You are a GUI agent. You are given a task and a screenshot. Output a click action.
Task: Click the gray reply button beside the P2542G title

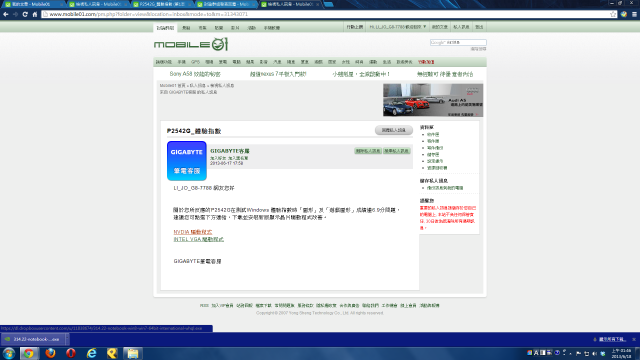393,130
